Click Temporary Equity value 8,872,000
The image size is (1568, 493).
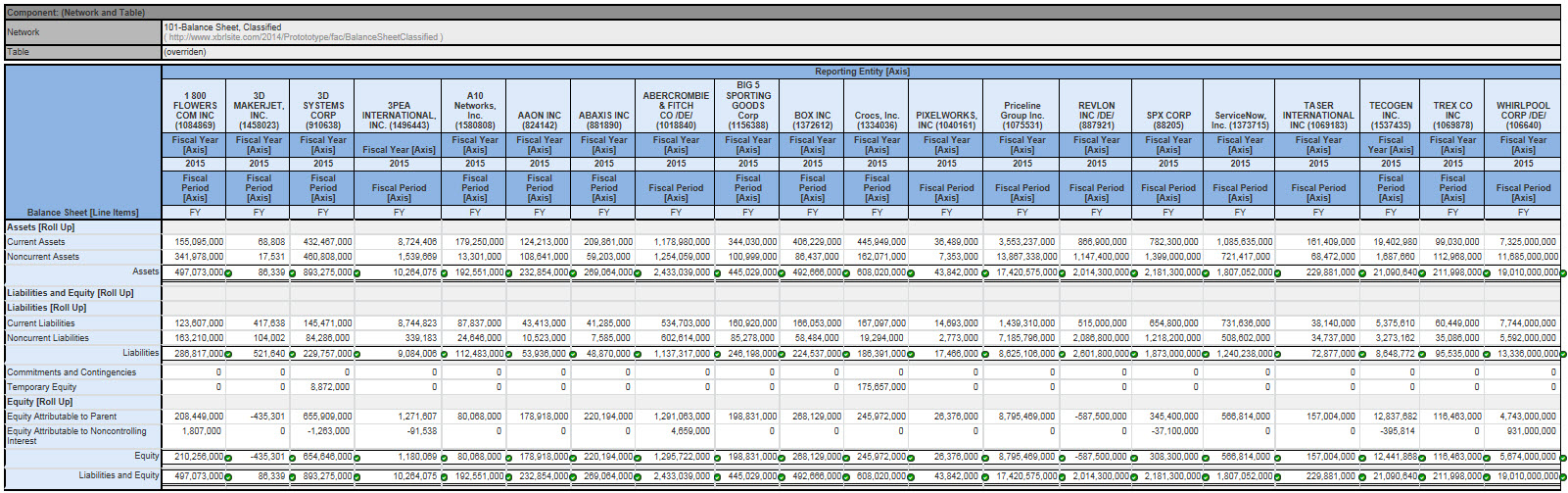pyautogui.click(x=330, y=387)
